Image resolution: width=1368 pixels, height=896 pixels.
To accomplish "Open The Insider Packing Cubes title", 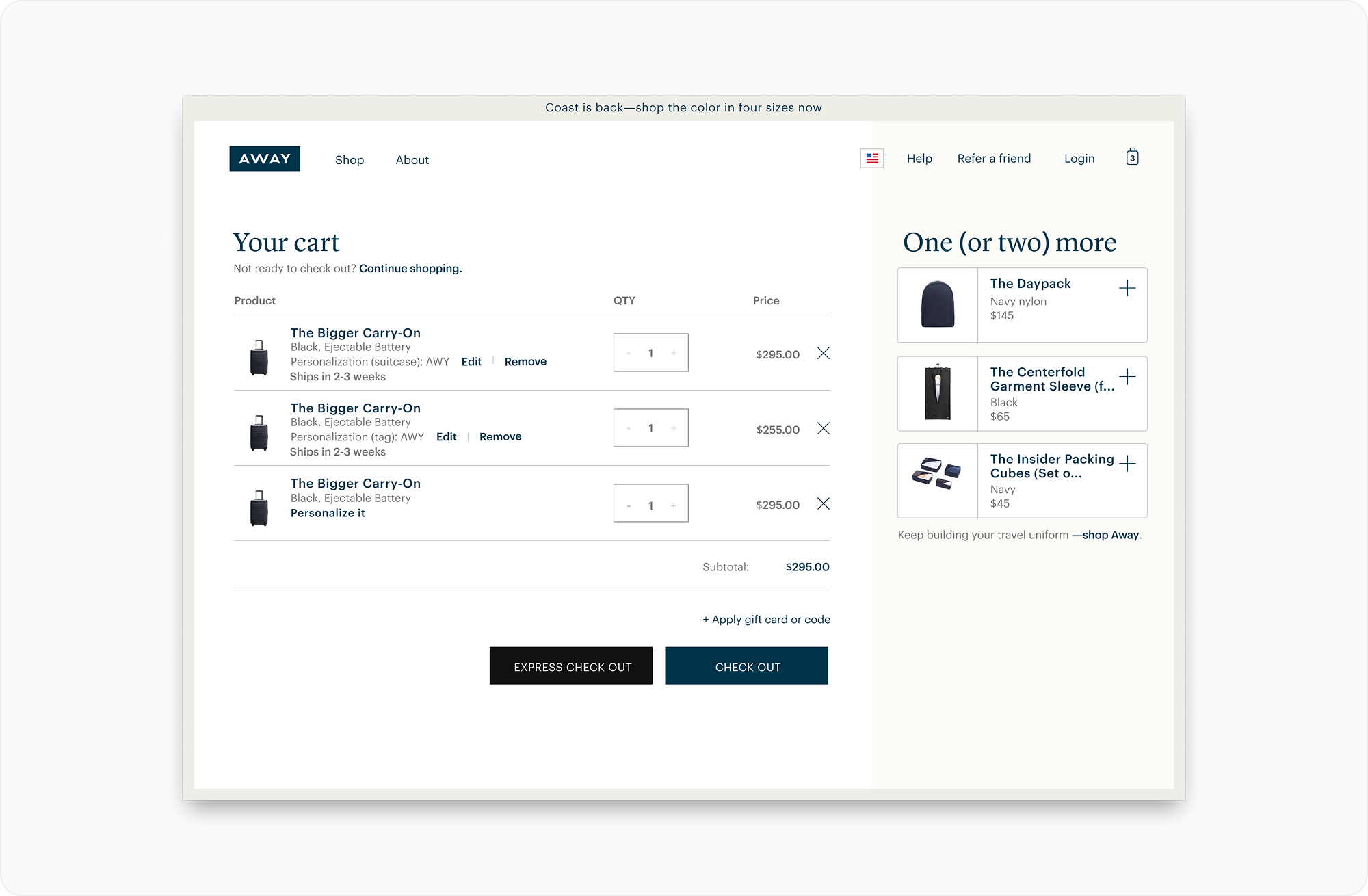I will pos(1052,466).
